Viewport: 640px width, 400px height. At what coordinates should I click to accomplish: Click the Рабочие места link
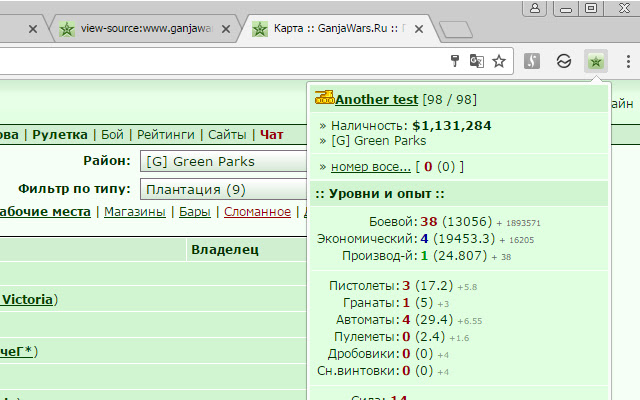45,212
